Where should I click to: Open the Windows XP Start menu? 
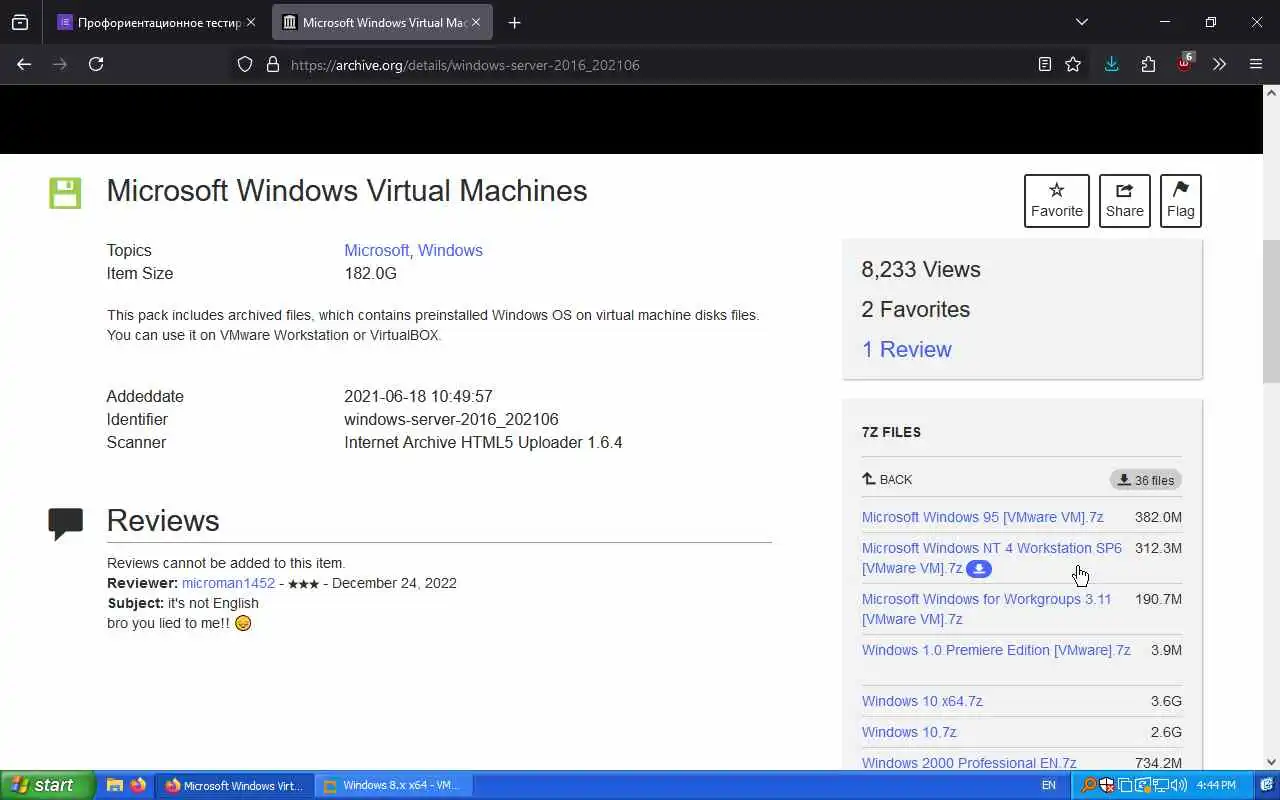click(x=47, y=785)
